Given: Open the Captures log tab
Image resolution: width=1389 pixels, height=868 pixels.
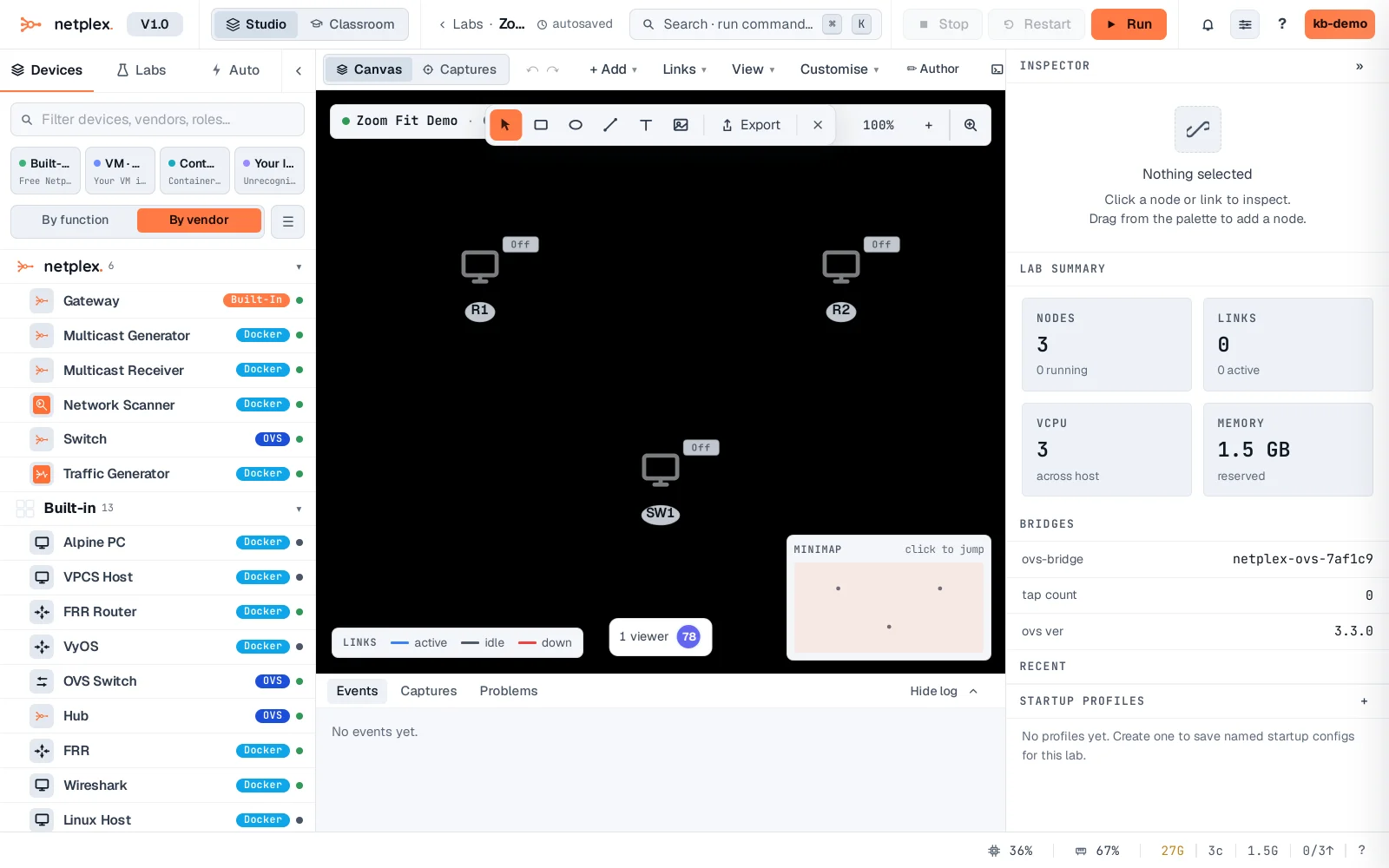Looking at the screenshot, I should tap(428, 691).
